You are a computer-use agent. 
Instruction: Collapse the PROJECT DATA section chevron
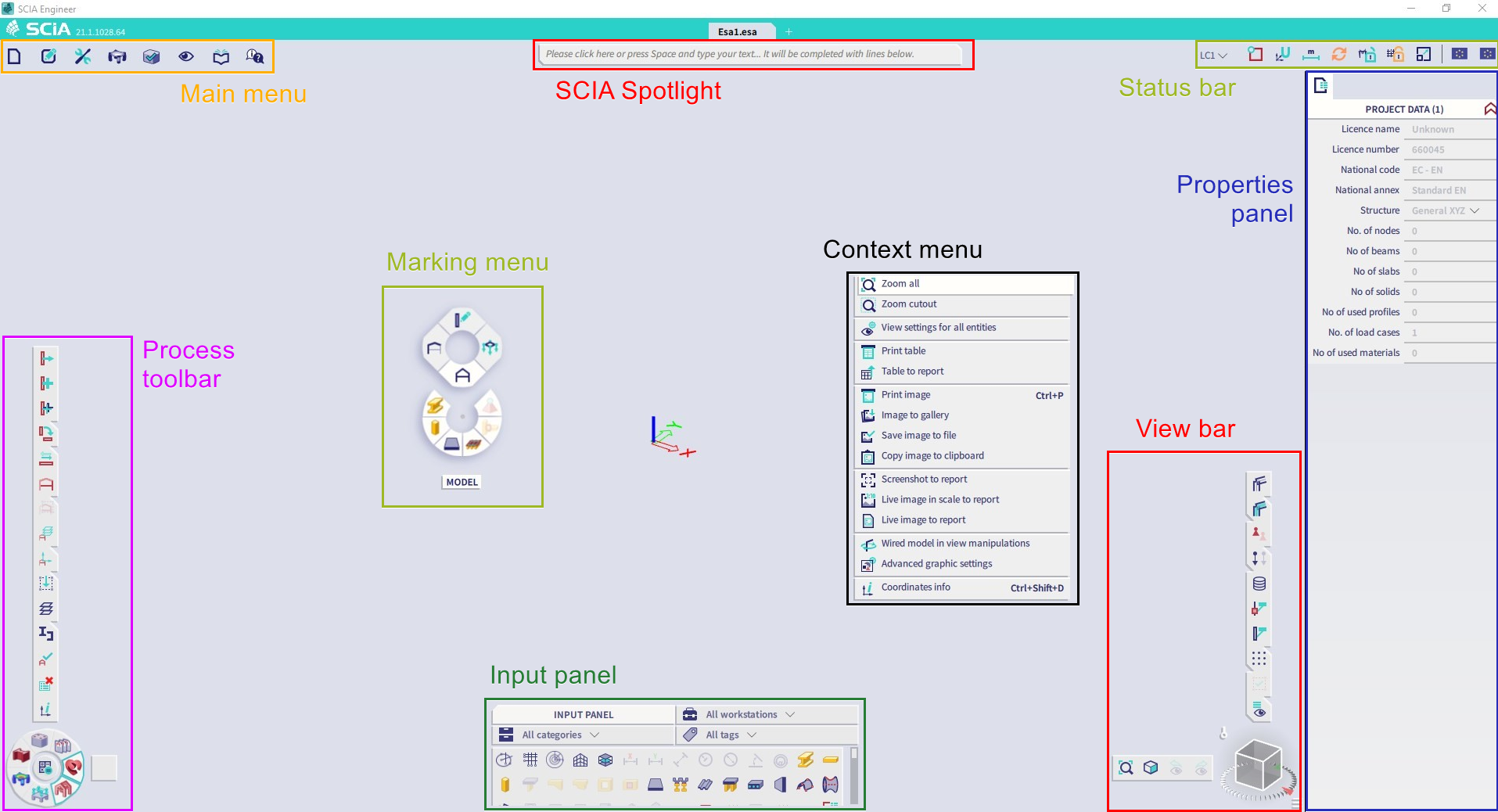pyautogui.click(x=1489, y=109)
